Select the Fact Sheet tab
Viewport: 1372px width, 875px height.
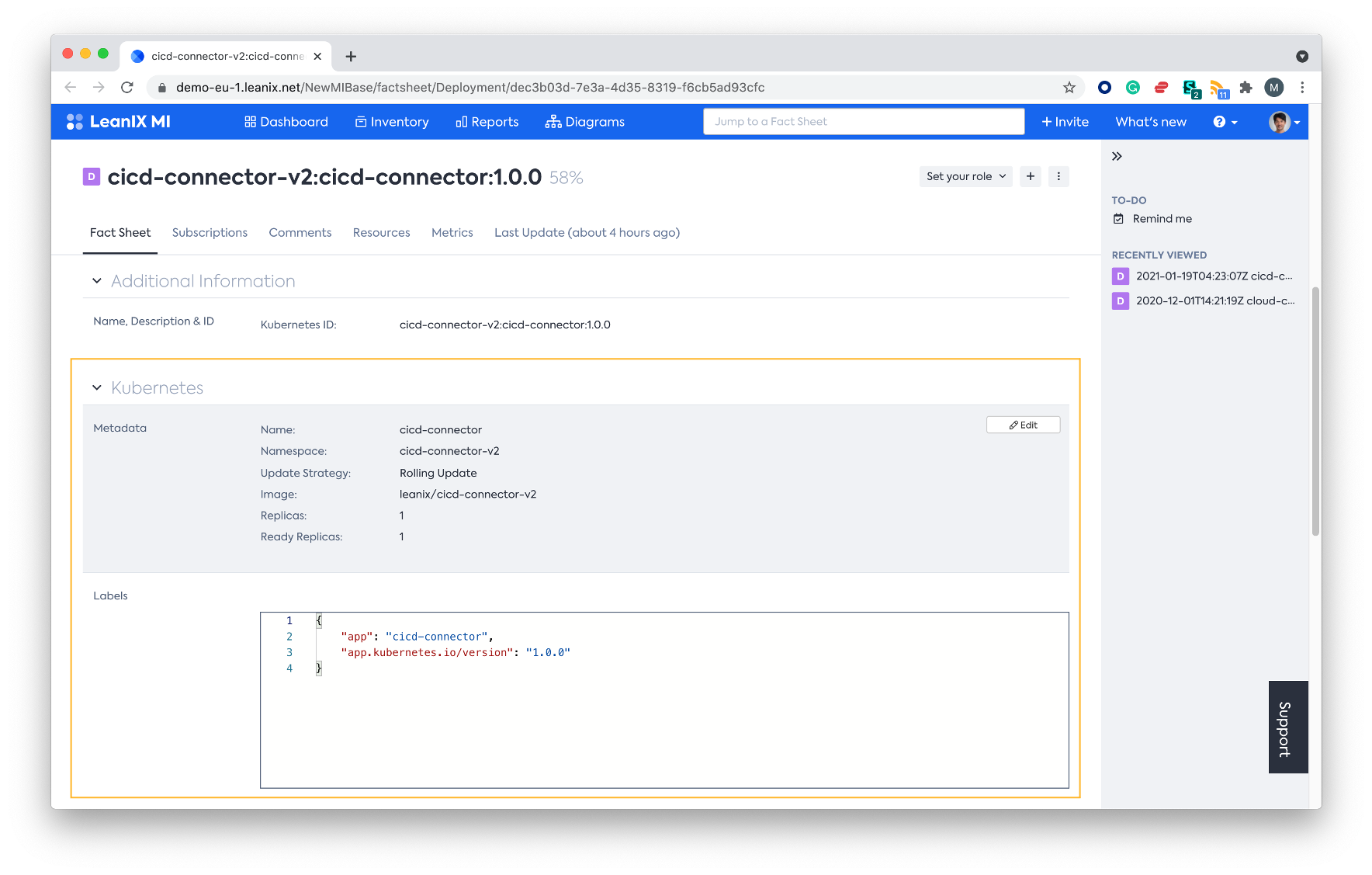click(120, 233)
